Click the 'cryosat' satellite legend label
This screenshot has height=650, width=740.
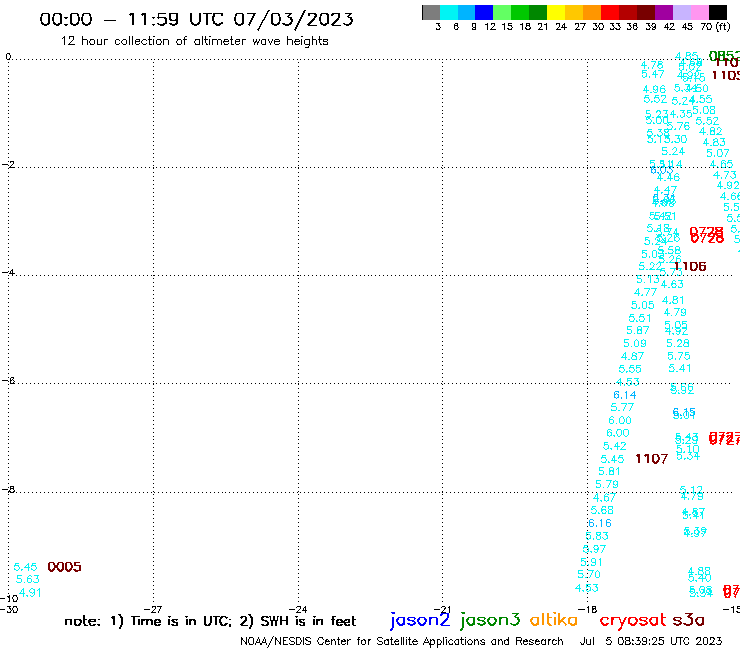tap(633, 620)
